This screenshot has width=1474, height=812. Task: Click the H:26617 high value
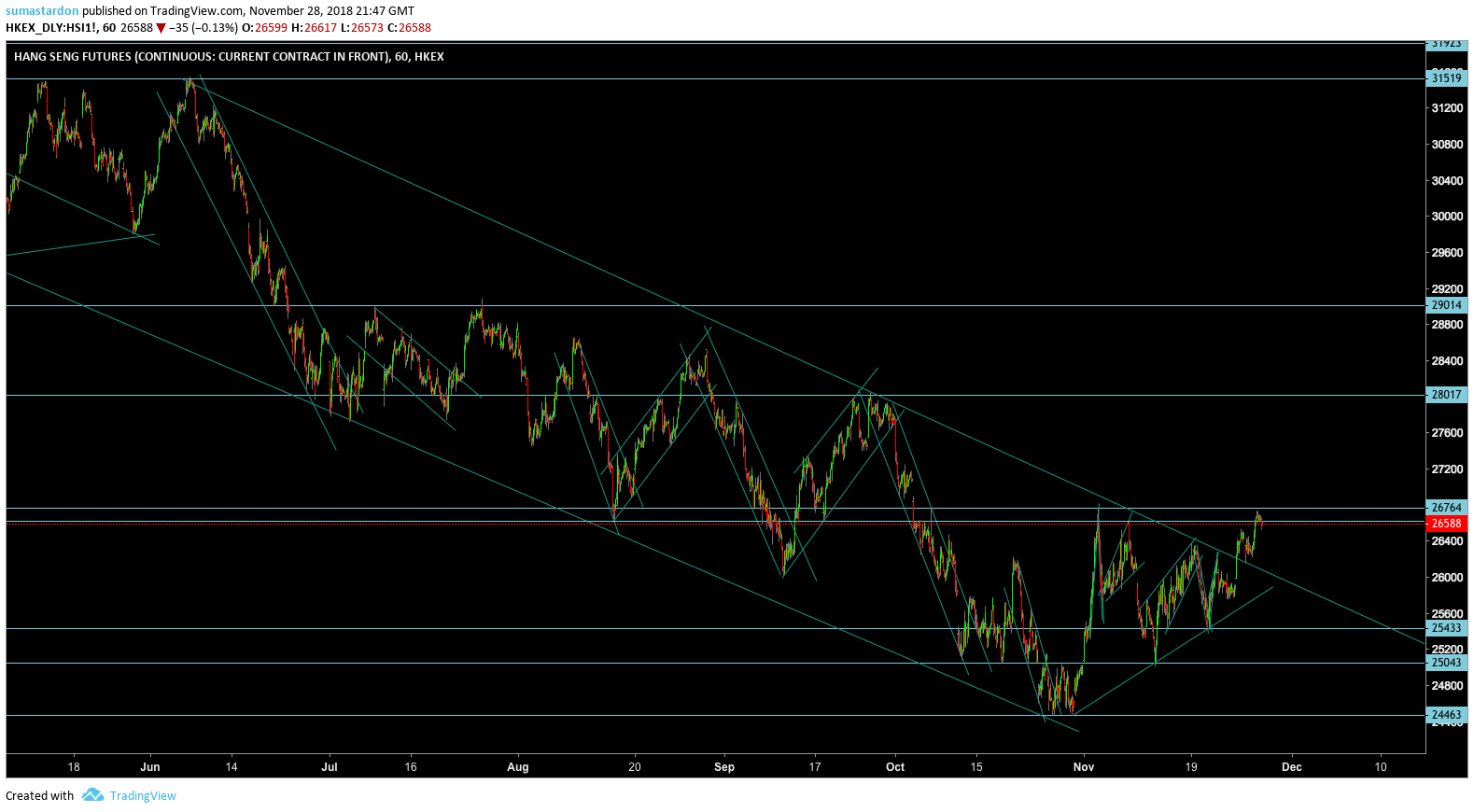[x=315, y=28]
